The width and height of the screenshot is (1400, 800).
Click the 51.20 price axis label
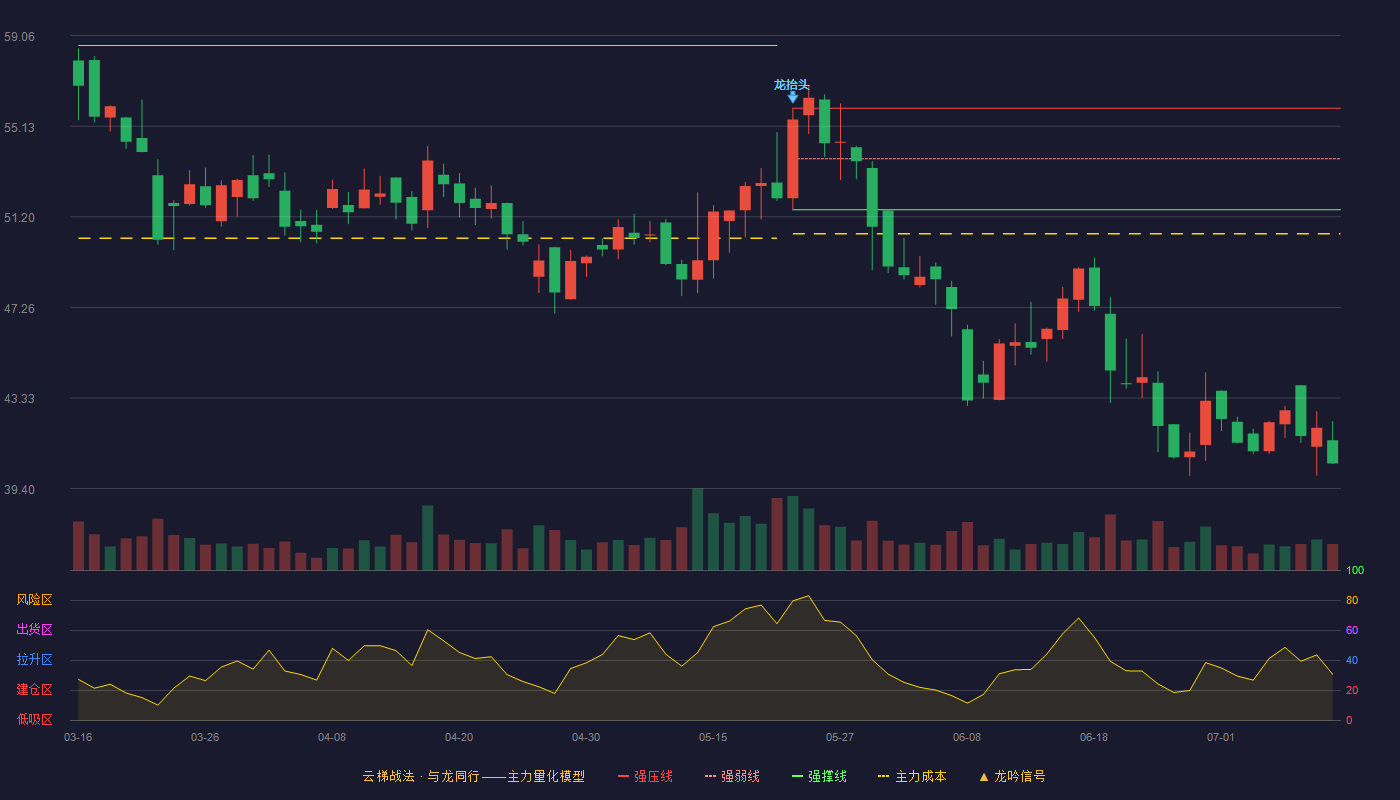pos(19,218)
